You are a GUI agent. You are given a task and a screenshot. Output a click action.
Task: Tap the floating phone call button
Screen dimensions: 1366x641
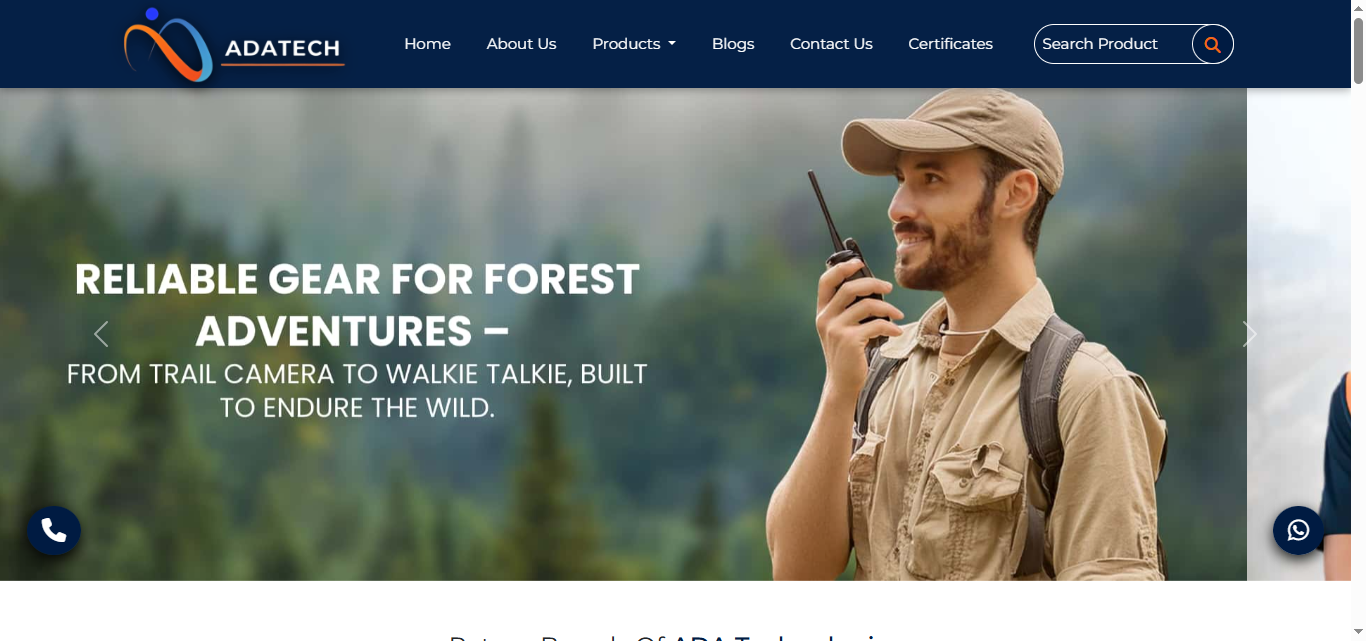point(54,530)
